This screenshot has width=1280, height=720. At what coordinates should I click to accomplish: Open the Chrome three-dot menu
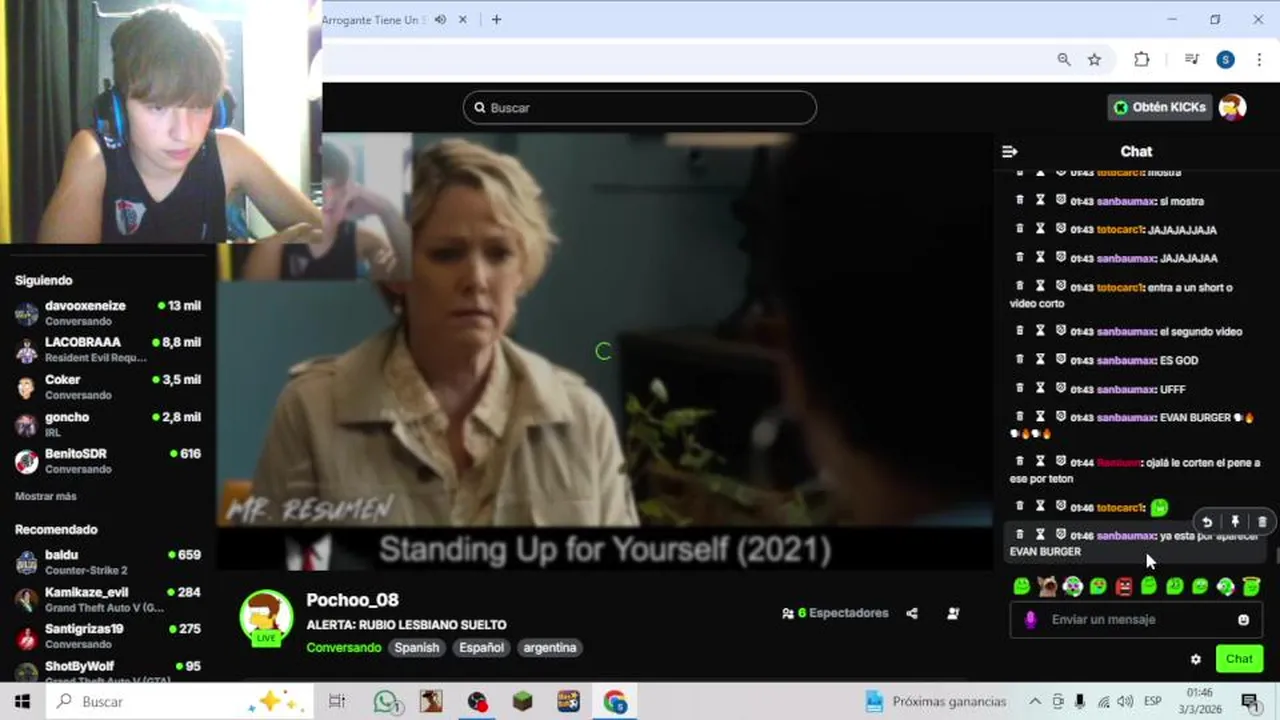point(1259,59)
